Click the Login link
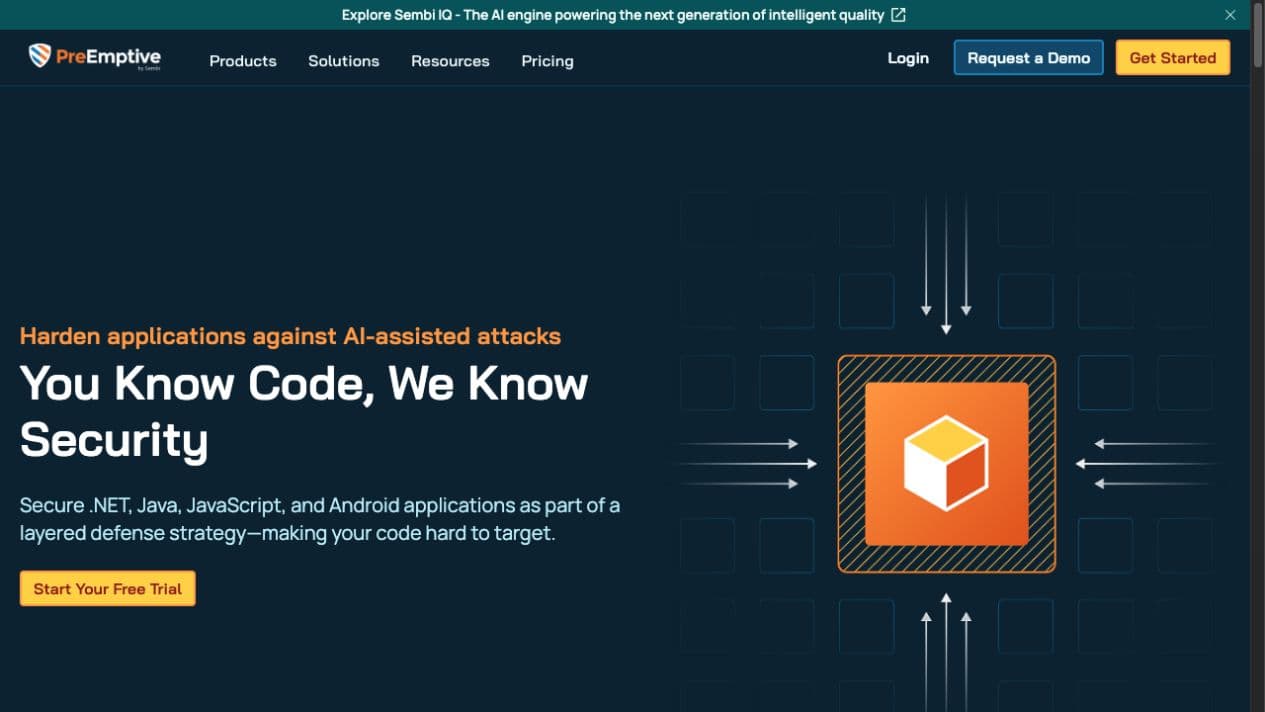 (x=908, y=58)
